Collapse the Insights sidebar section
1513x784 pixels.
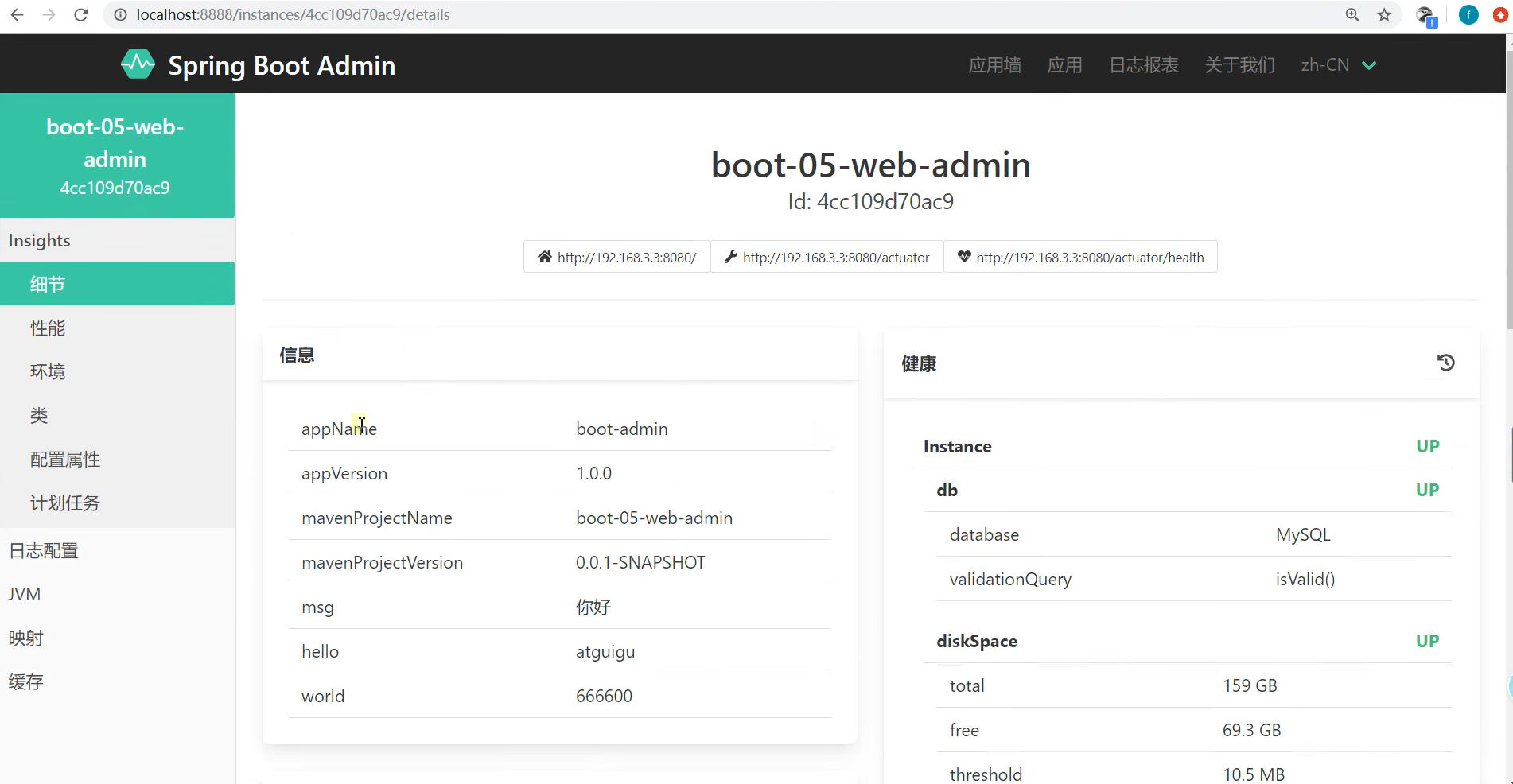pyautogui.click(x=117, y=240)
